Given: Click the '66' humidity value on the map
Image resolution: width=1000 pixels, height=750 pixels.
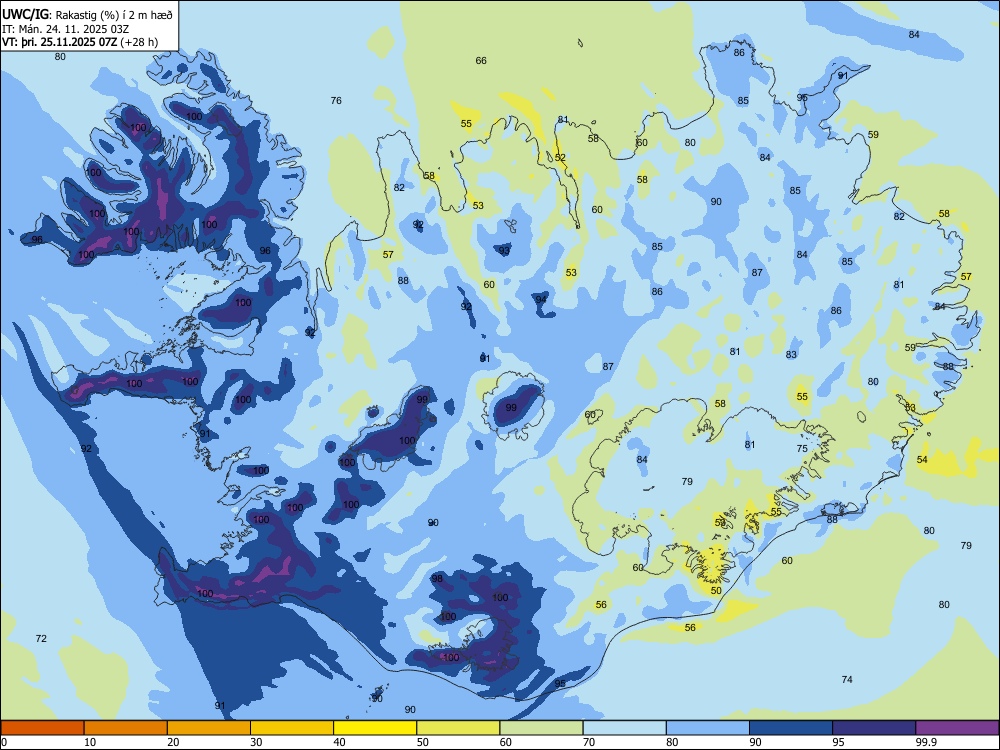Looking at the screenshot, I should [x=481, y=61].
